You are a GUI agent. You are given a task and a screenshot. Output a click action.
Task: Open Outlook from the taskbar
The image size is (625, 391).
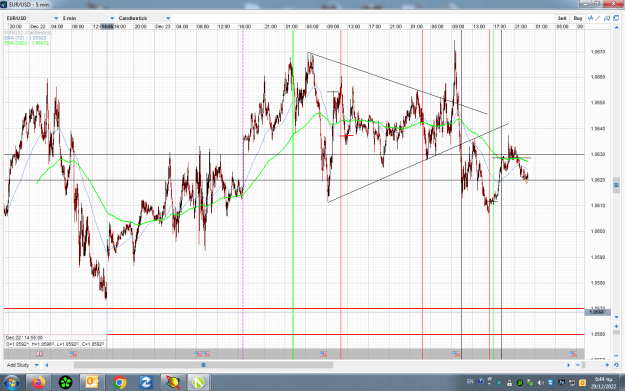tap(92, 383)
